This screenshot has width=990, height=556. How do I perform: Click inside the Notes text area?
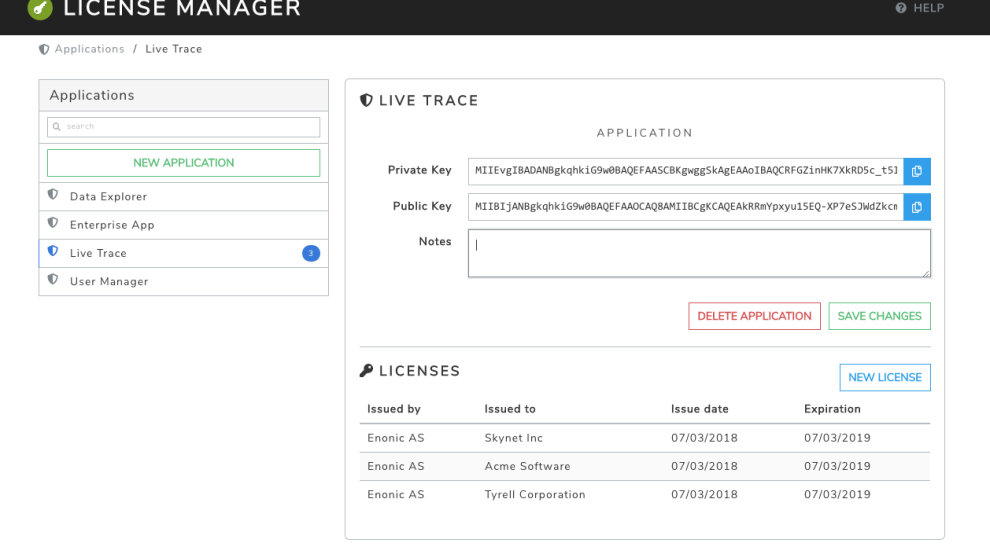[x=699, y=254]
